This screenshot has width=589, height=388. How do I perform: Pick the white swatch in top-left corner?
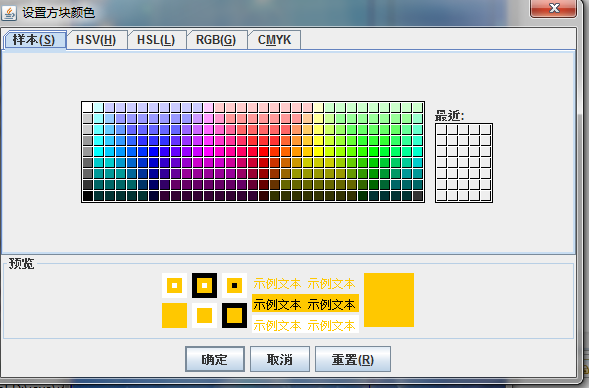pyautogui.click(x=88, y=107)
